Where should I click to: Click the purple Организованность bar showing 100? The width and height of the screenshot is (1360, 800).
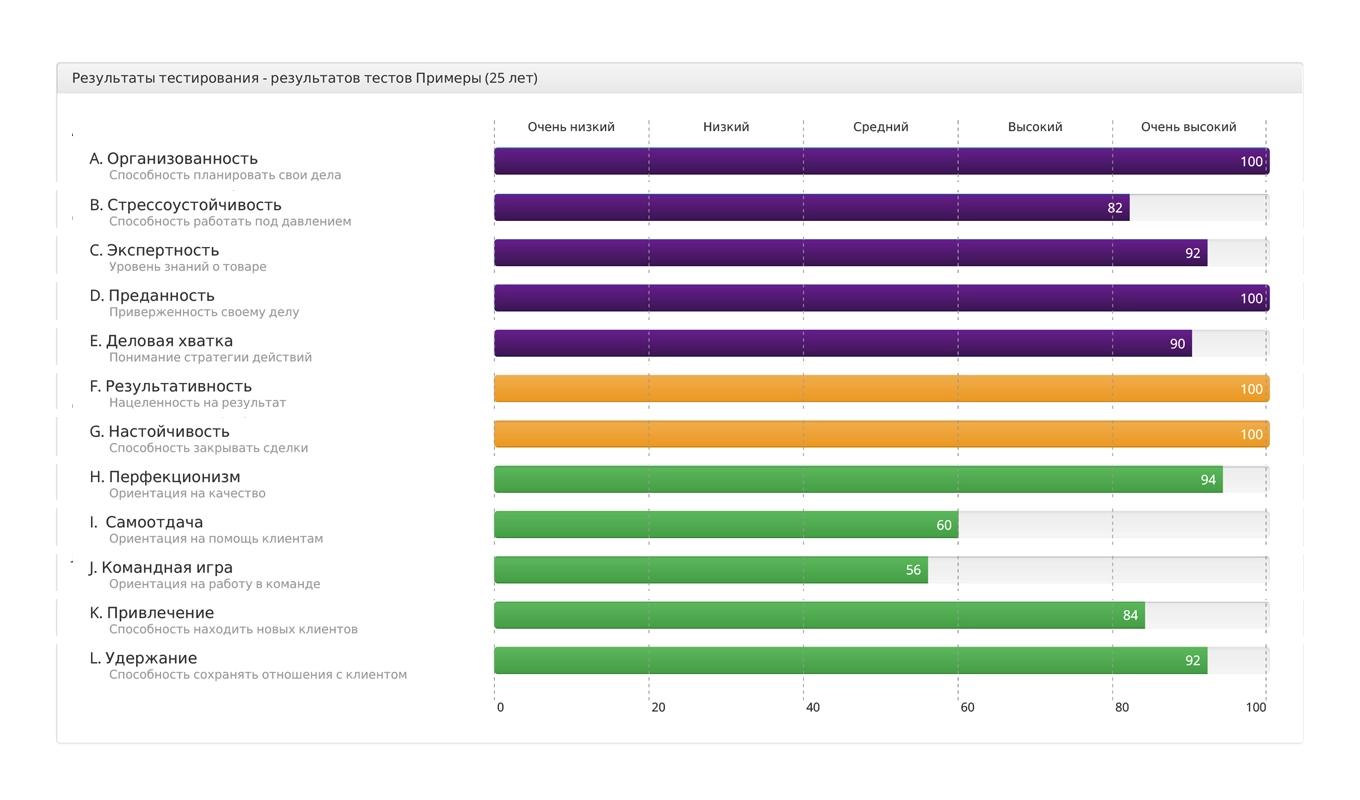tap(880, 162)
